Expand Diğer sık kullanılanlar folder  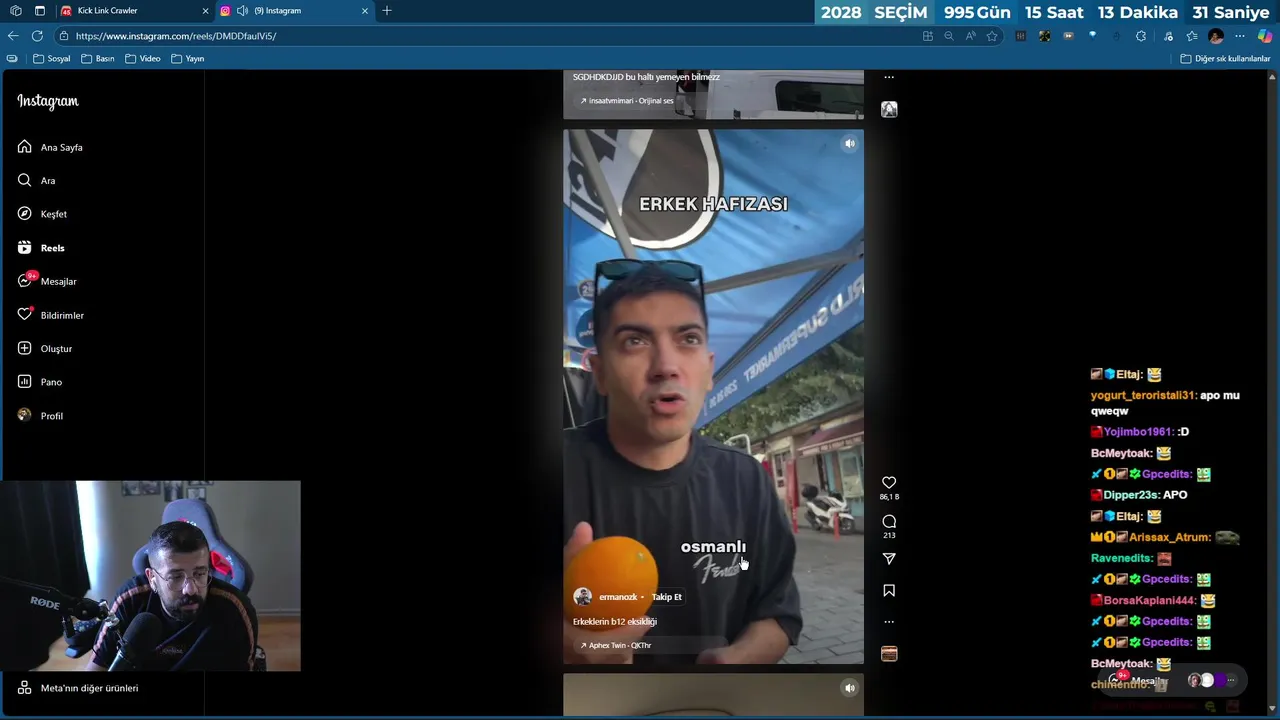1225,59
